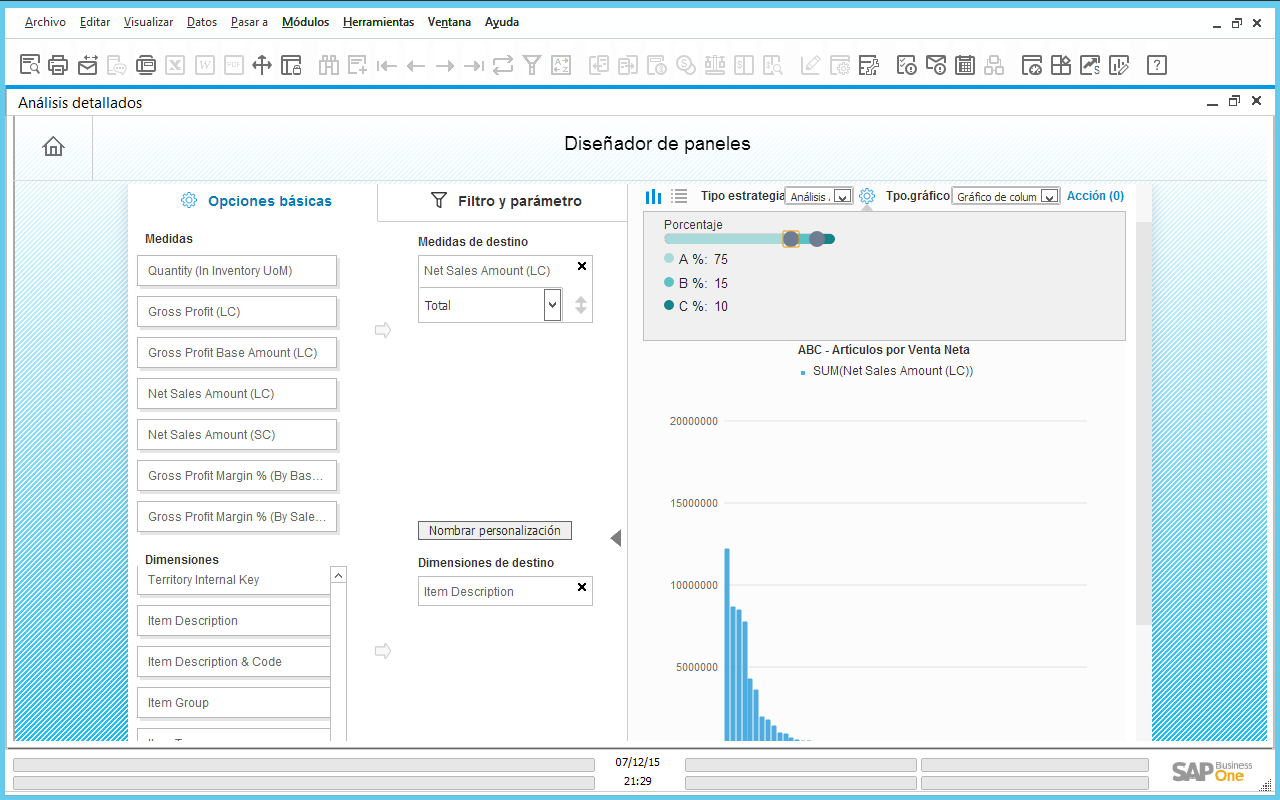Click the A-Z Sort toolbar icon
The height and width of the screenshot is (800, 1280).
point(561,65)
